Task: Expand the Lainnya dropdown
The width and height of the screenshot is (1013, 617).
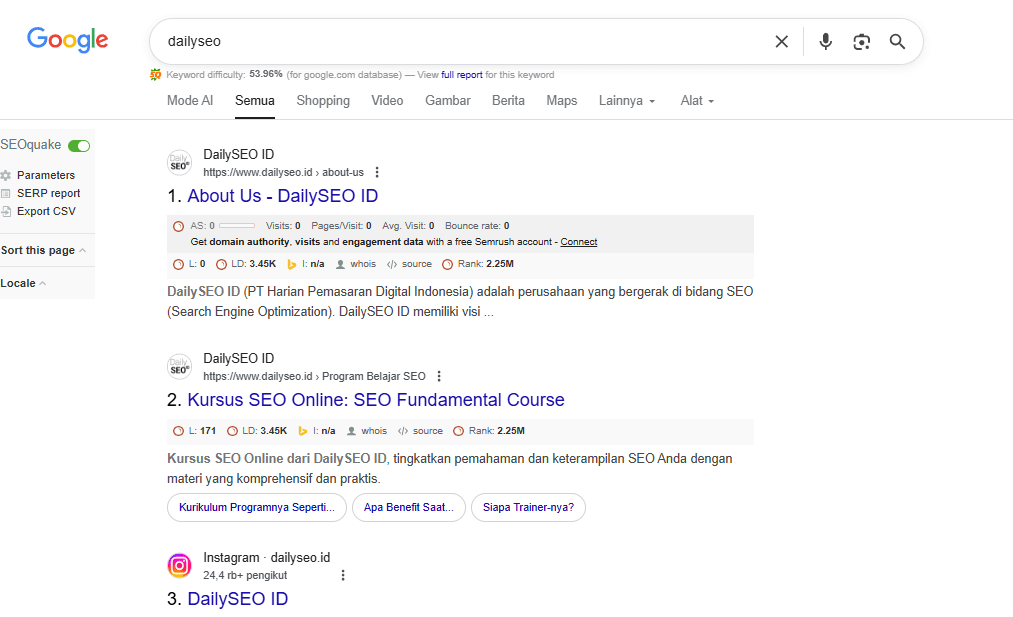Action: 627,101
